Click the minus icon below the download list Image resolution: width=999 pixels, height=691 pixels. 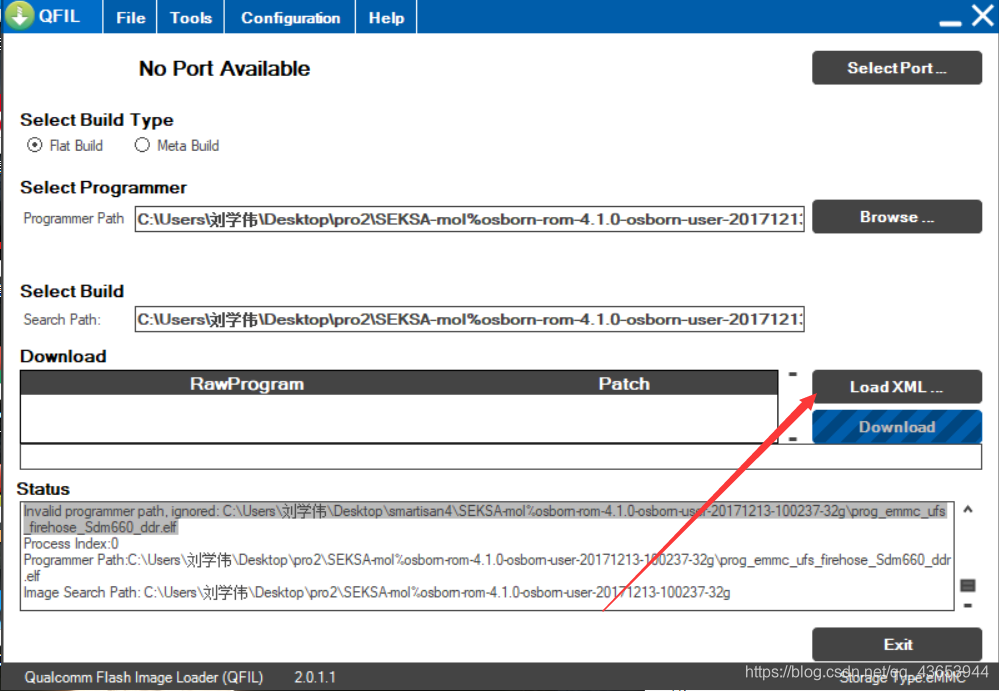(793, 439)
